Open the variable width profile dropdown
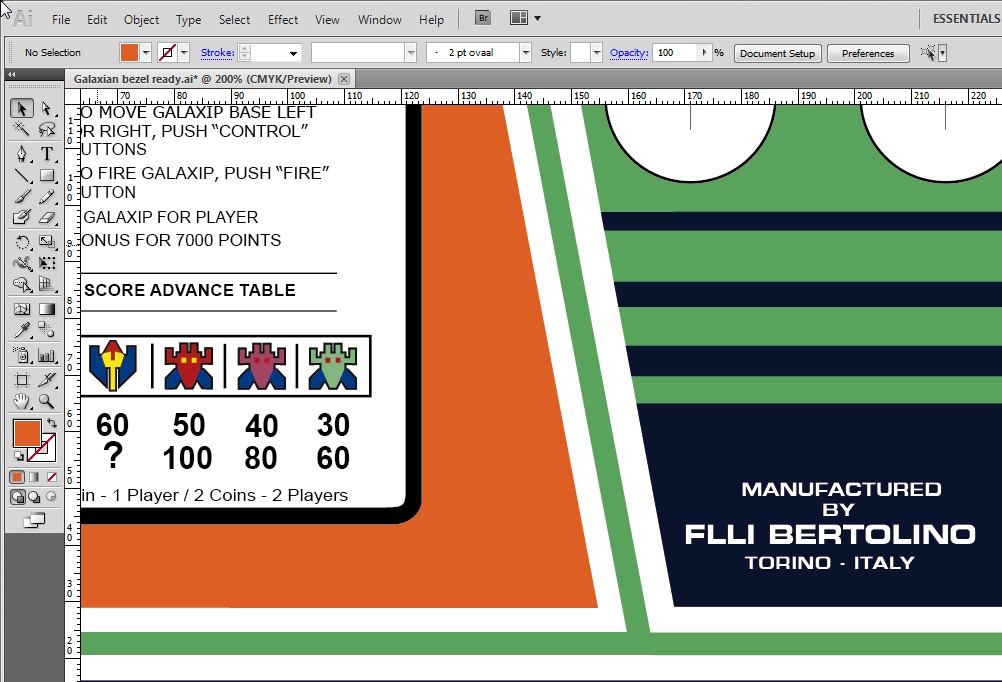This screenshot has height=682, width=1002. [411, 52]
